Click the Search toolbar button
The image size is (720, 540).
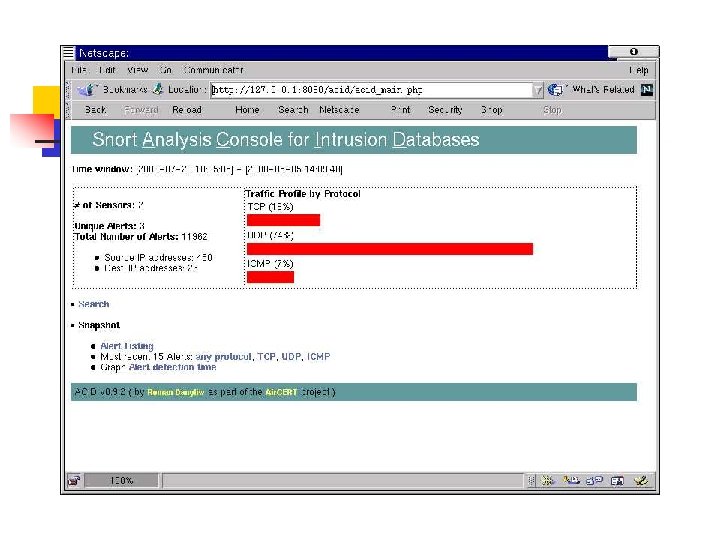[x=293, y=110]
